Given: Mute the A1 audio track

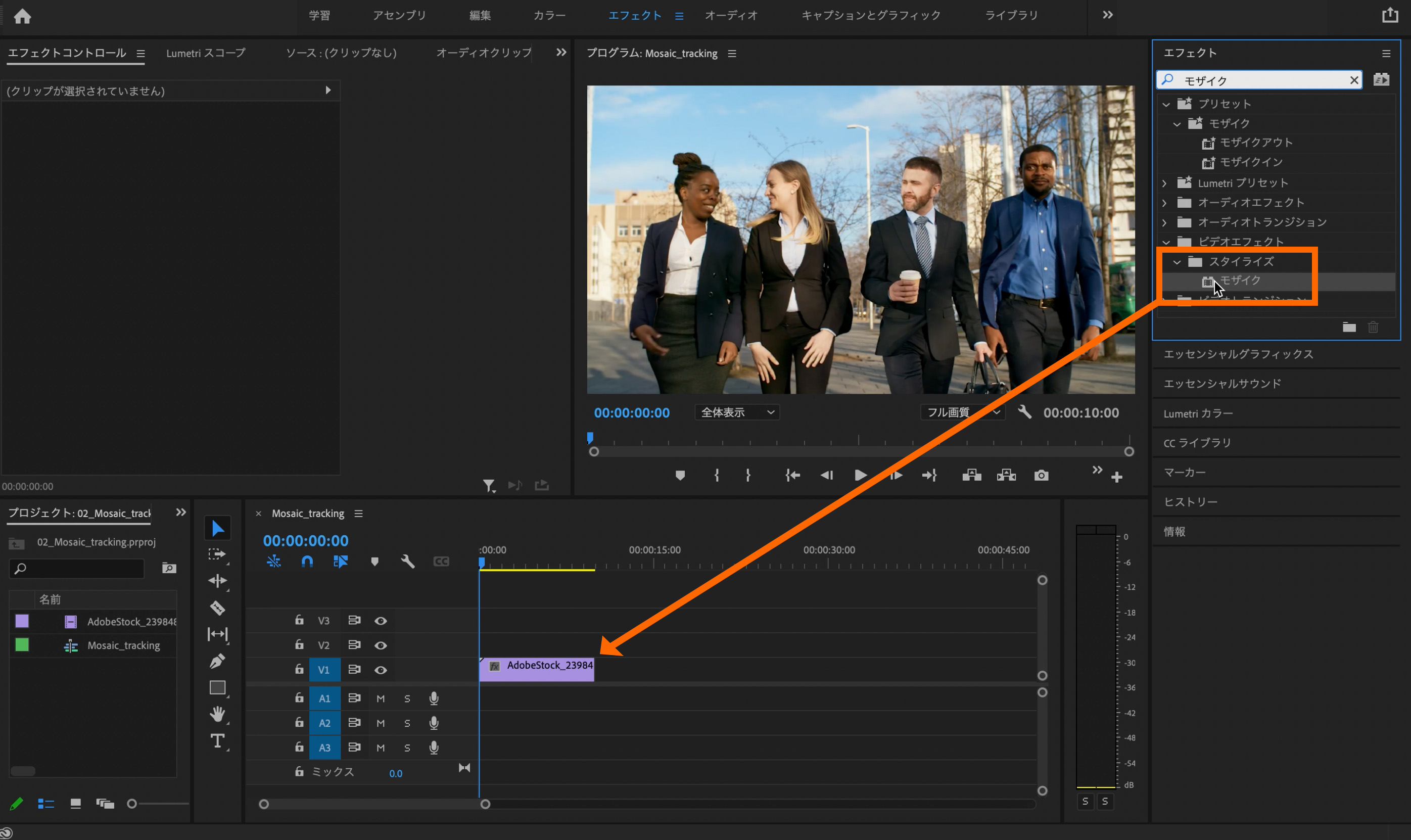Looking at the screenshot, I should [381, 698].
